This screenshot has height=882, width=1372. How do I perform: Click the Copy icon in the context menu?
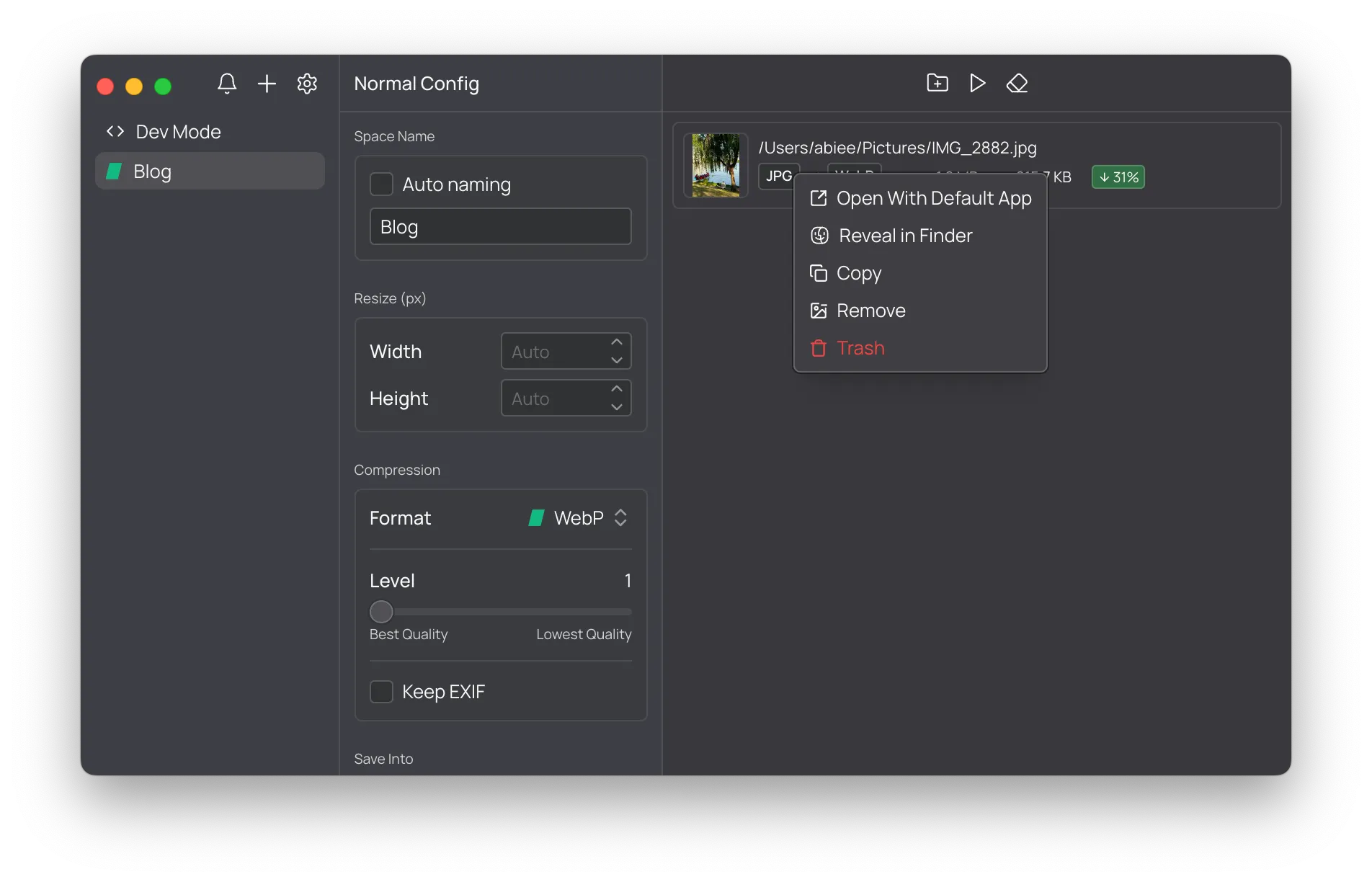point(819,273)
